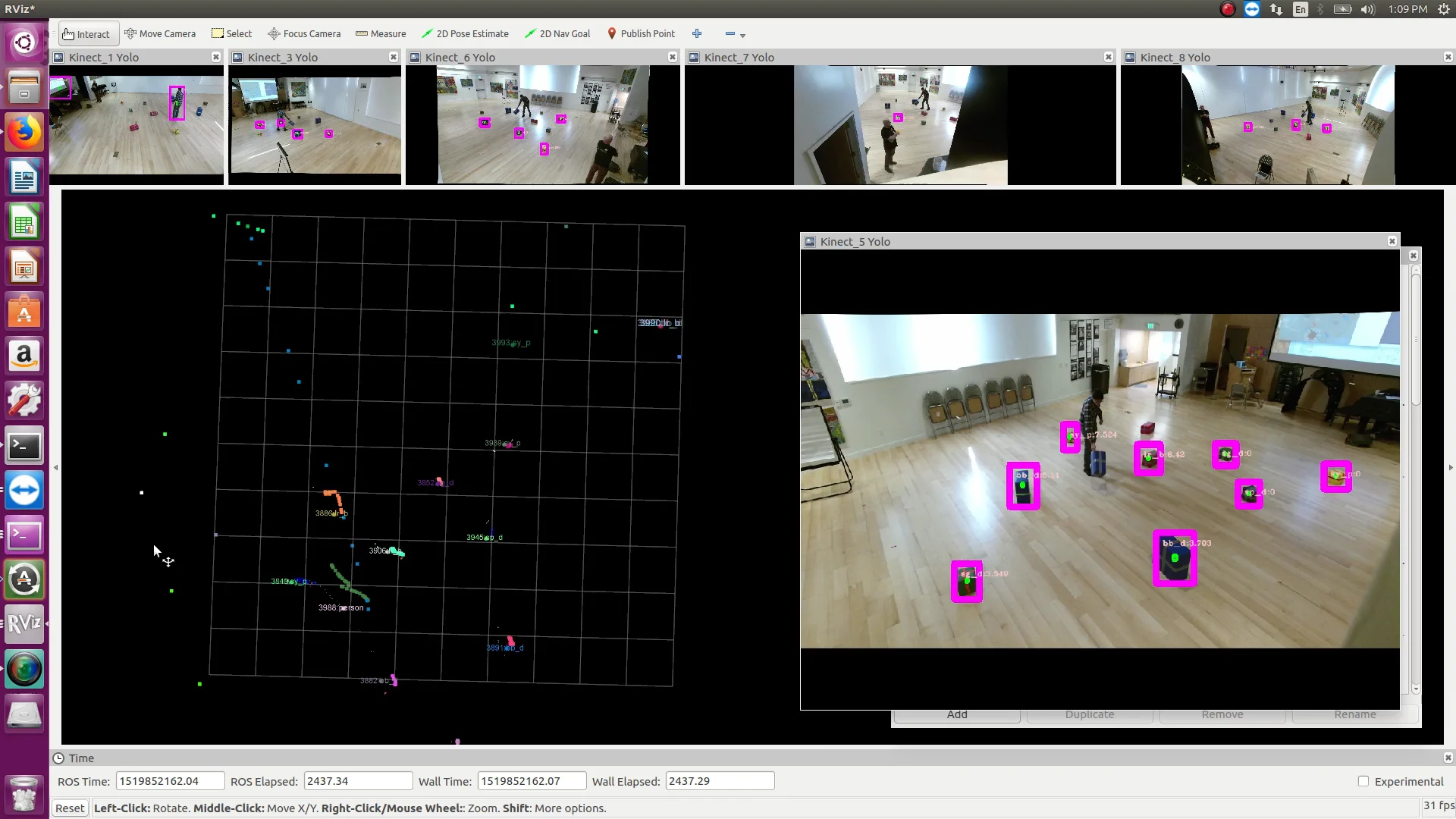Pick the 2D Nav Goal tool

[x=557, y=33]
